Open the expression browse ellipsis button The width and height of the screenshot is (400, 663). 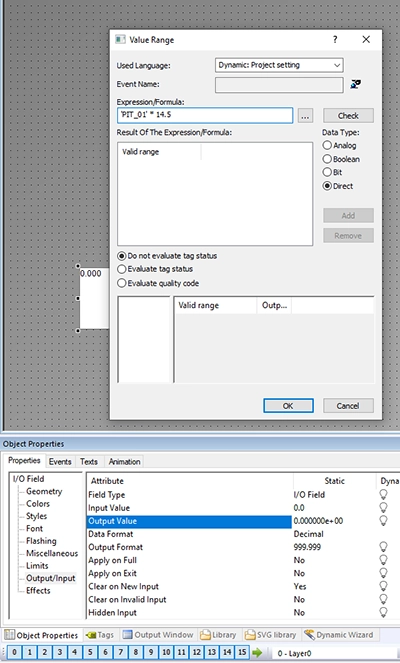(x=305, y=115)
